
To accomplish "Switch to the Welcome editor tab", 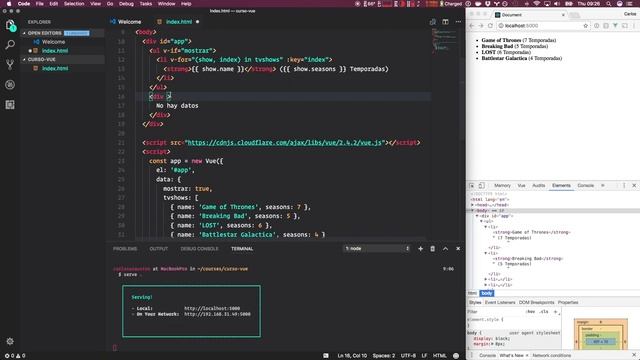I will click(126, 22).
